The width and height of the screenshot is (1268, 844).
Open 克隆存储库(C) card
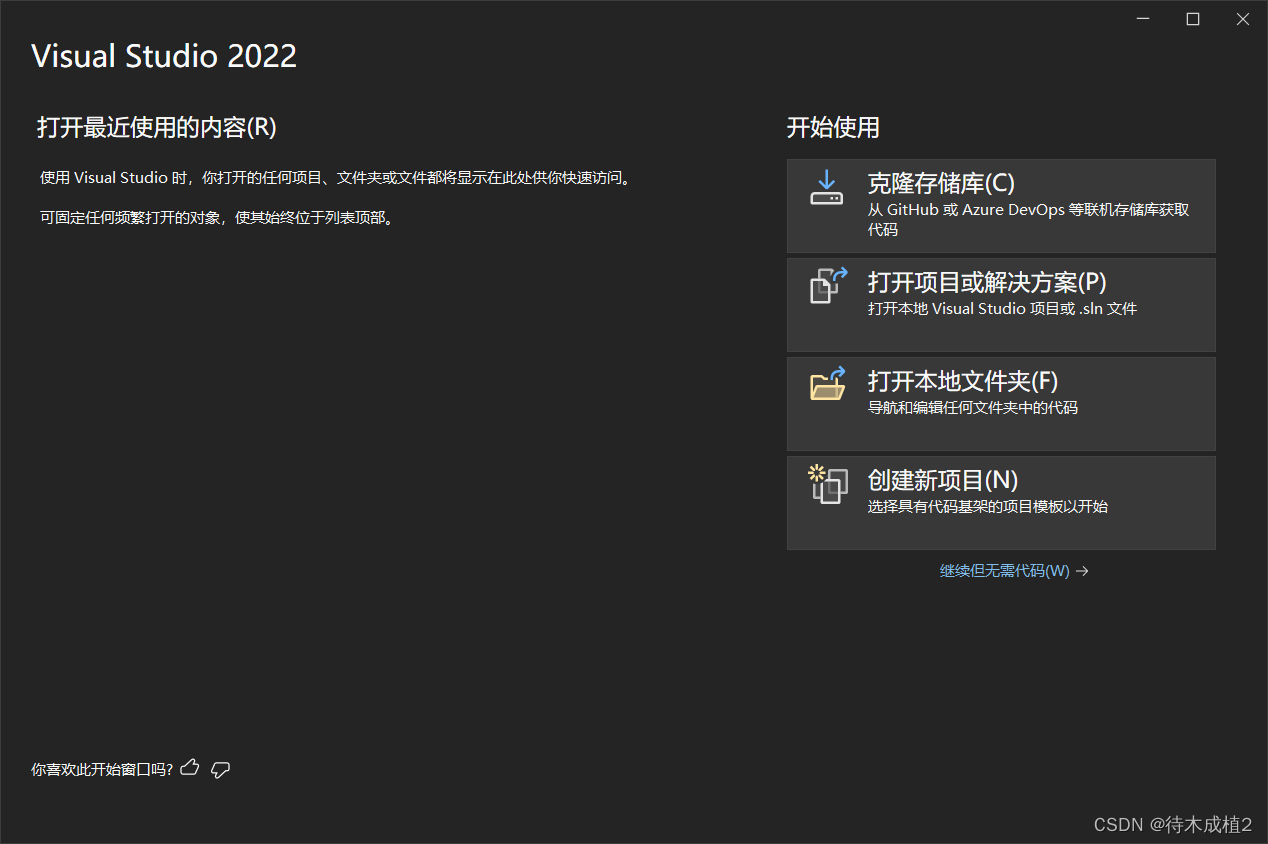pyautogui.click(x=1001, y=206)
